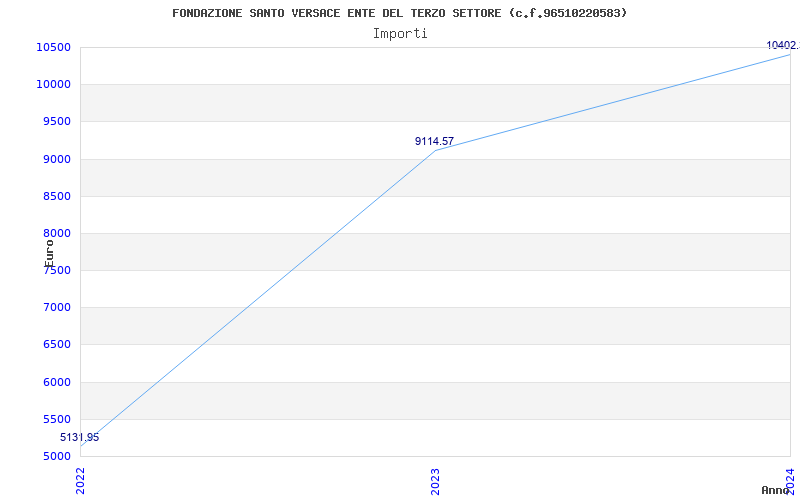Viewport: 800px width, 500px height.
Task: Click the y-axis value 10500
Action: pos(53,47)
